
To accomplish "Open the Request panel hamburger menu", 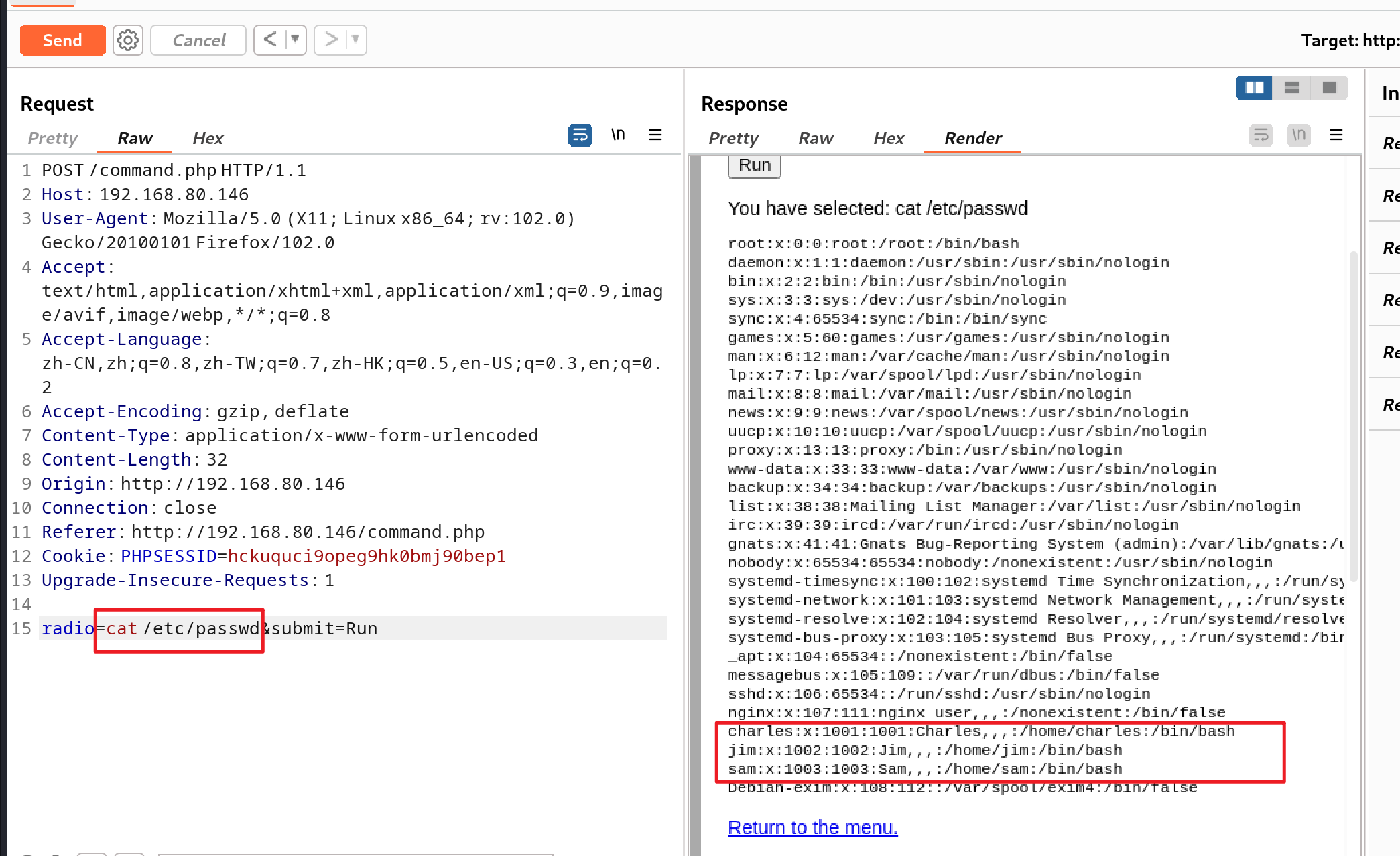I will click(x=655, y=135).
